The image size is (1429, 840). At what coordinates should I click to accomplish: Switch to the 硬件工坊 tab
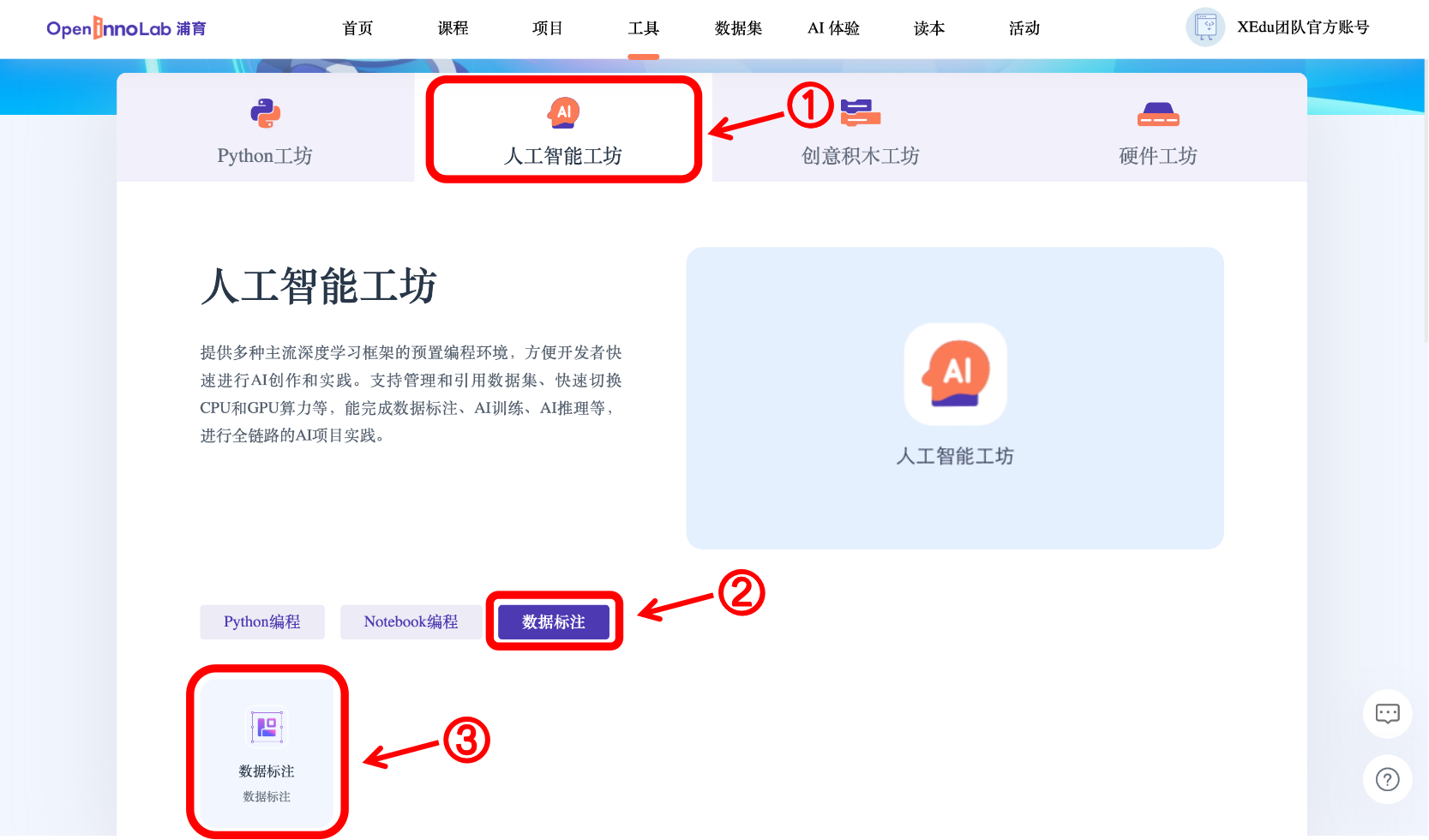click(1158, 128)
